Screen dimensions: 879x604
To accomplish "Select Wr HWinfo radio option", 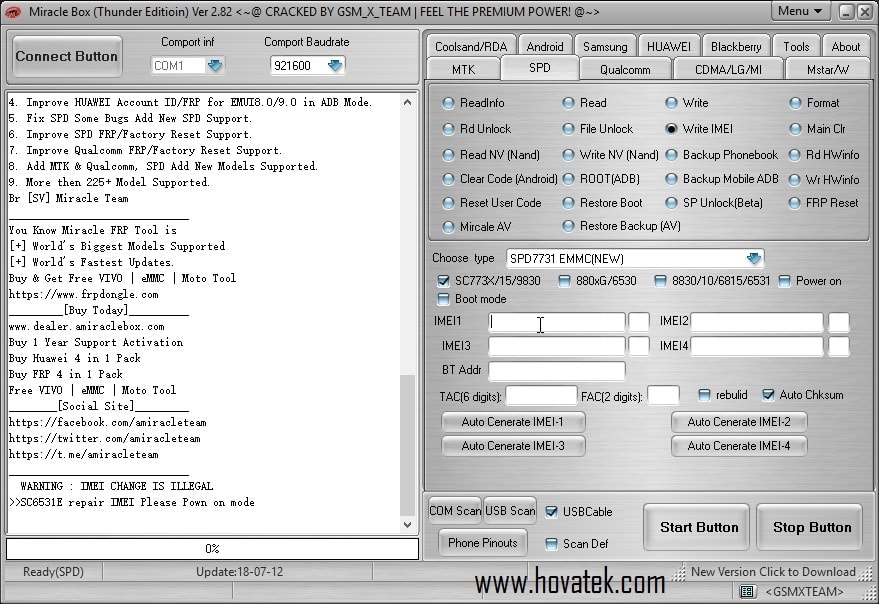I will coord(824,180).
